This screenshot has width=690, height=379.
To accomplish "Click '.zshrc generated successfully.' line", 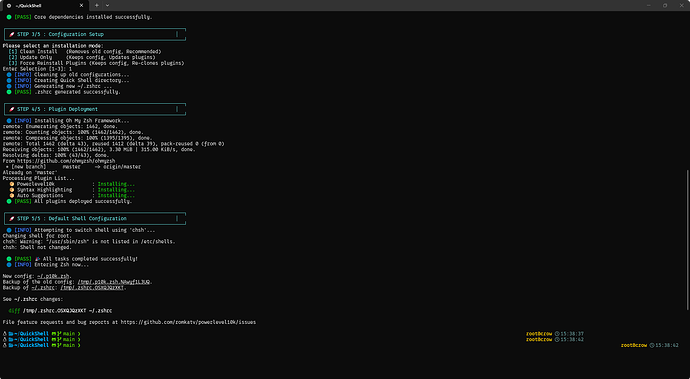I will (x=63, y=92).
